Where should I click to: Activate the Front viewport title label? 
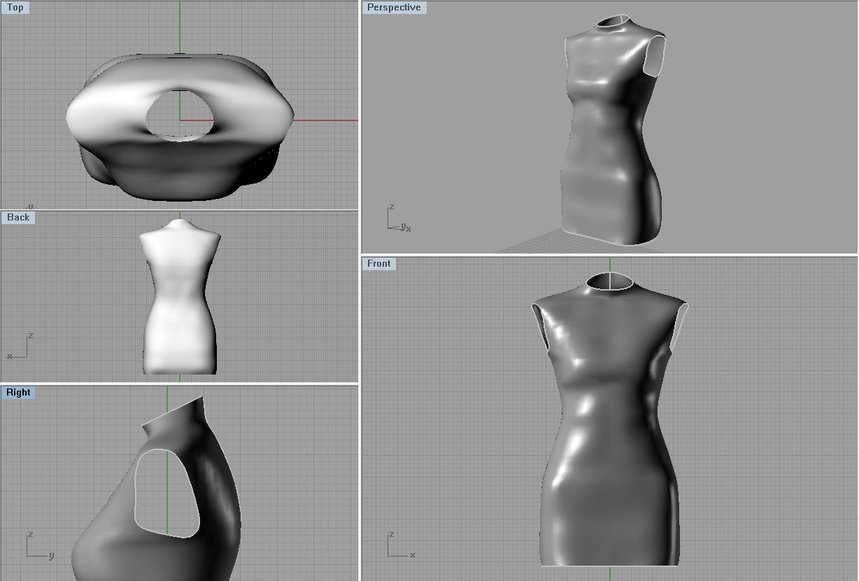(379, 264)
